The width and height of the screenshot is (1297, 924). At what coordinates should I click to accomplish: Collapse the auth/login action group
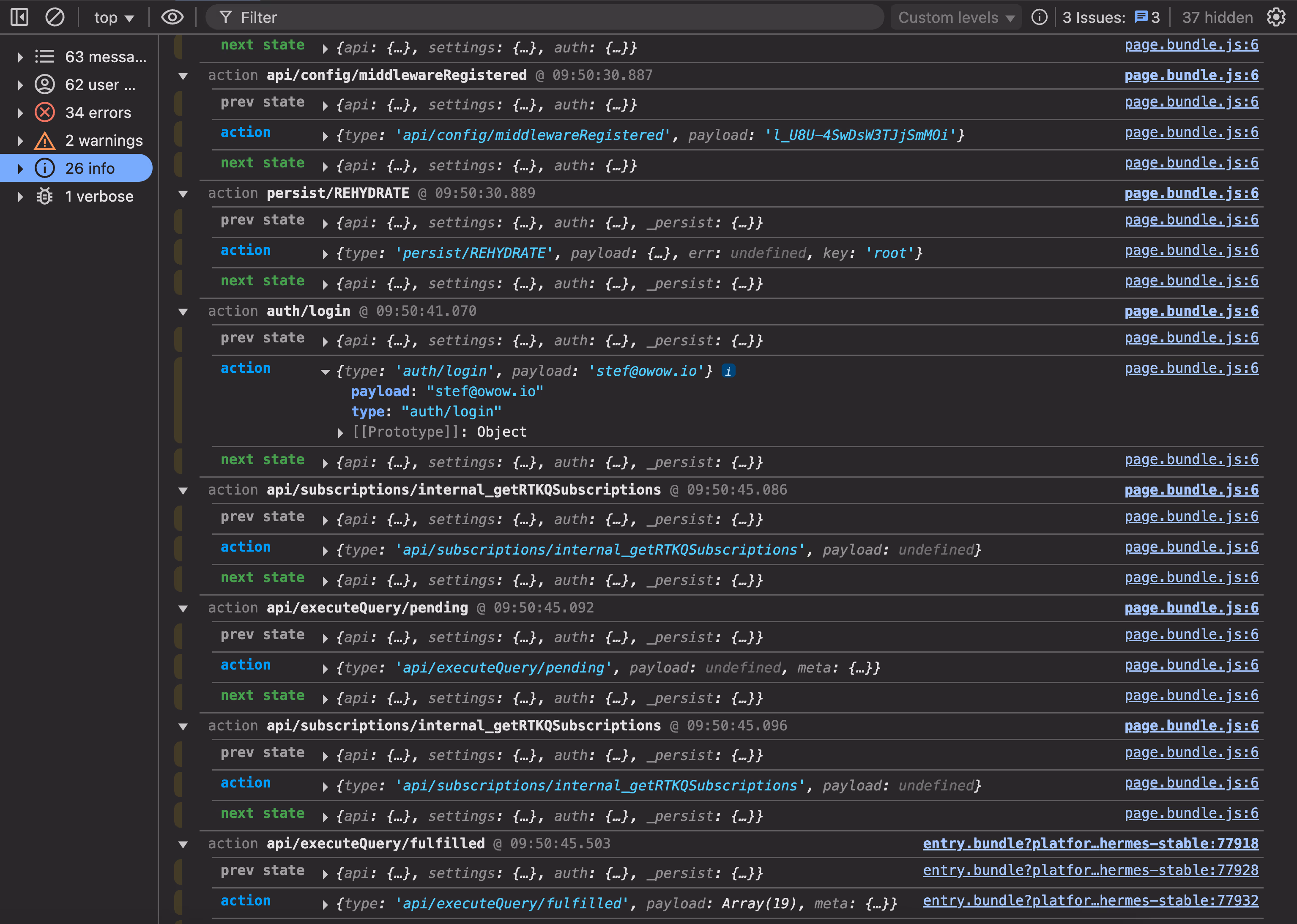(183, 311)
